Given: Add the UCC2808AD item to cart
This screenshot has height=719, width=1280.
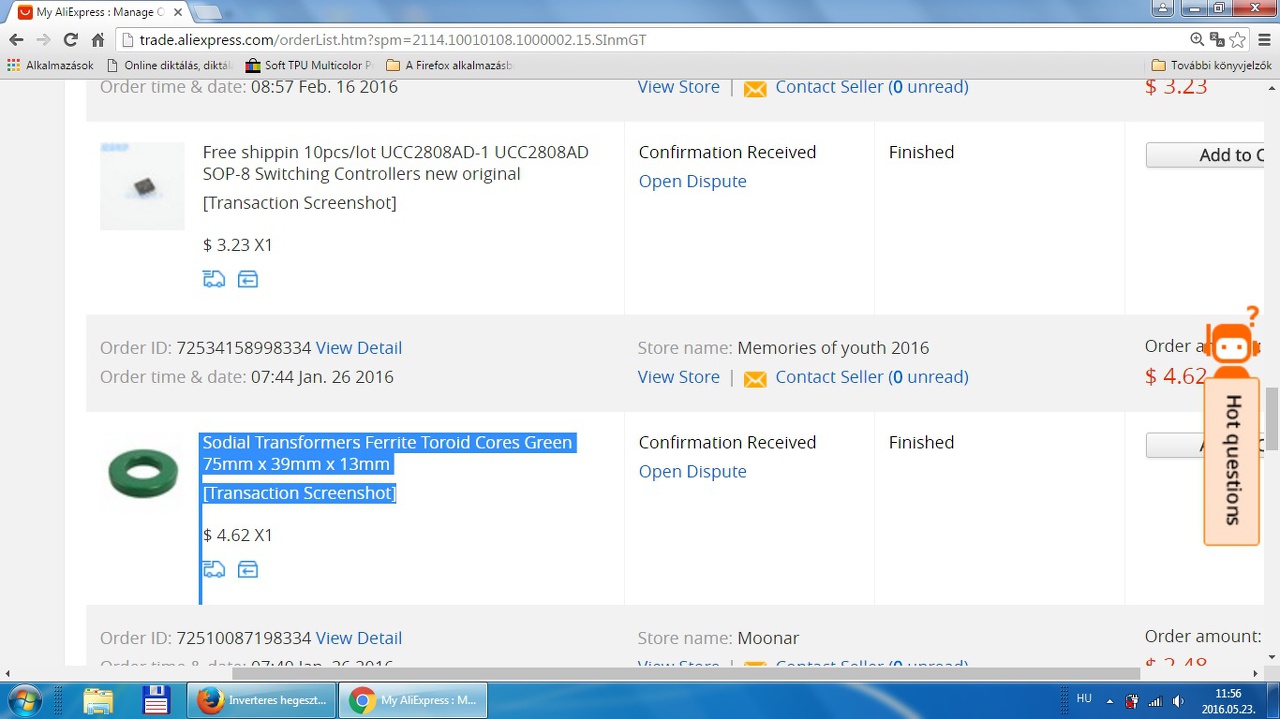Looking at the screenshot, I should tap(1205, 155).
